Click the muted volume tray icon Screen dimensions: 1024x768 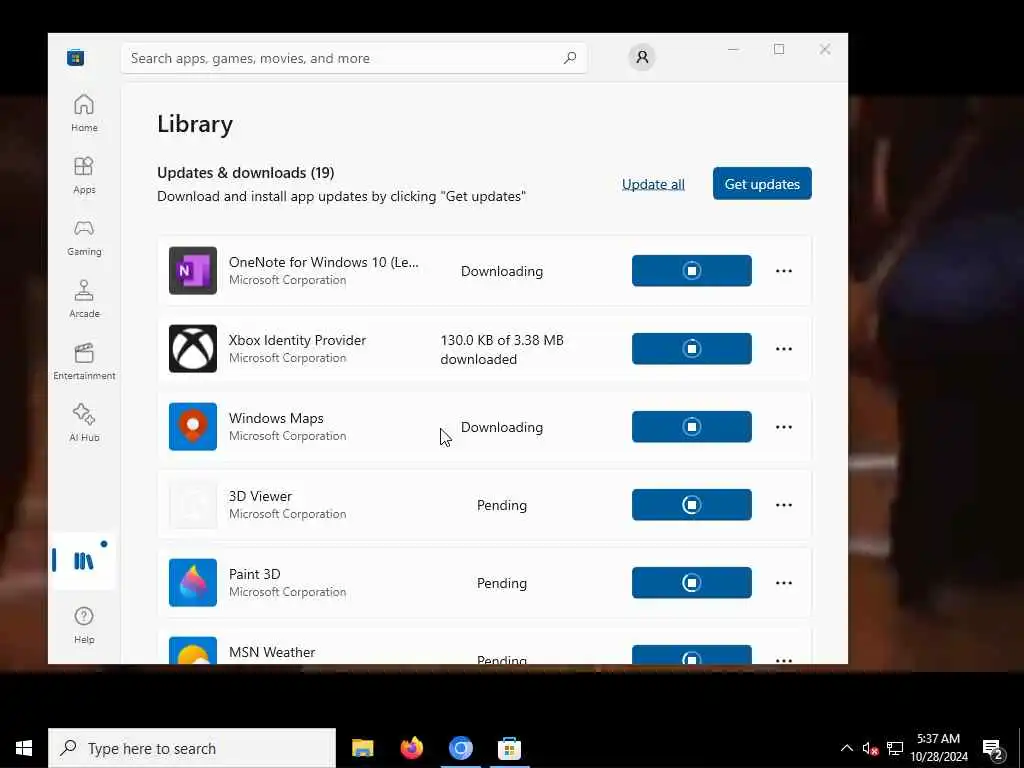coord(870,748)
